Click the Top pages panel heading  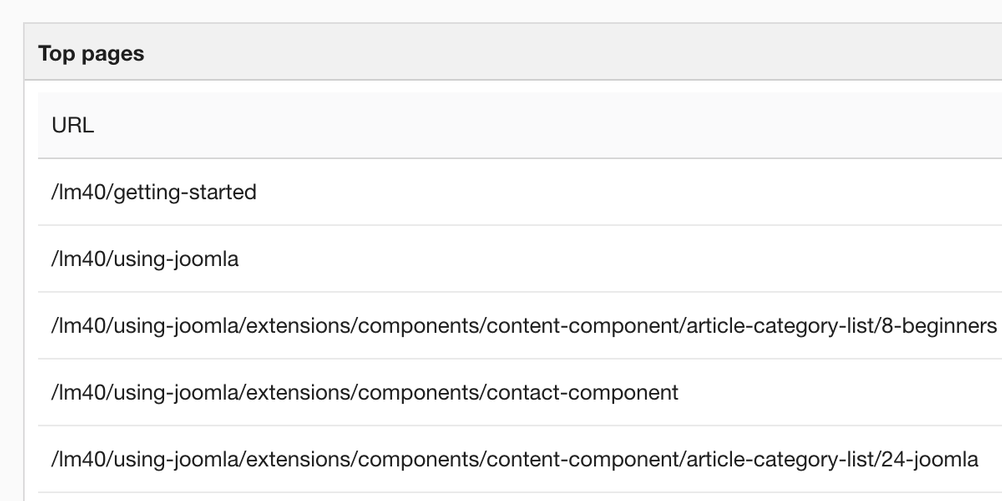click(x=91, y=54)
